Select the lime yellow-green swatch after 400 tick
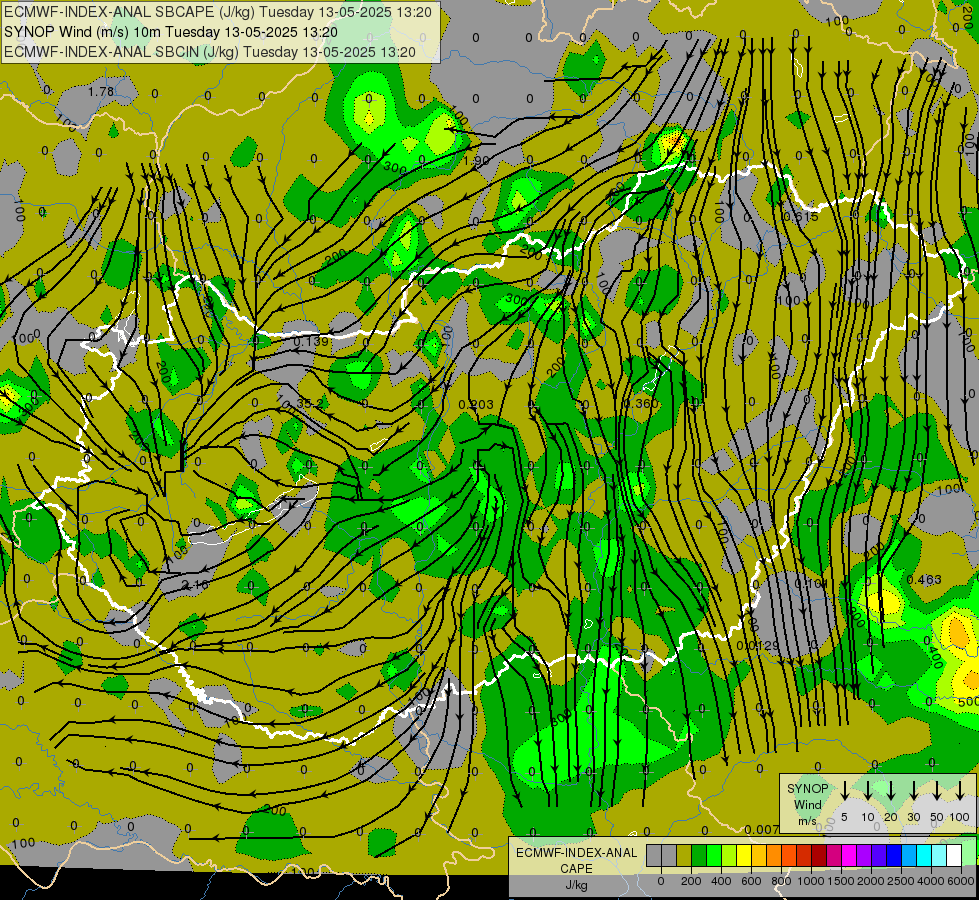 click(729, 855)
